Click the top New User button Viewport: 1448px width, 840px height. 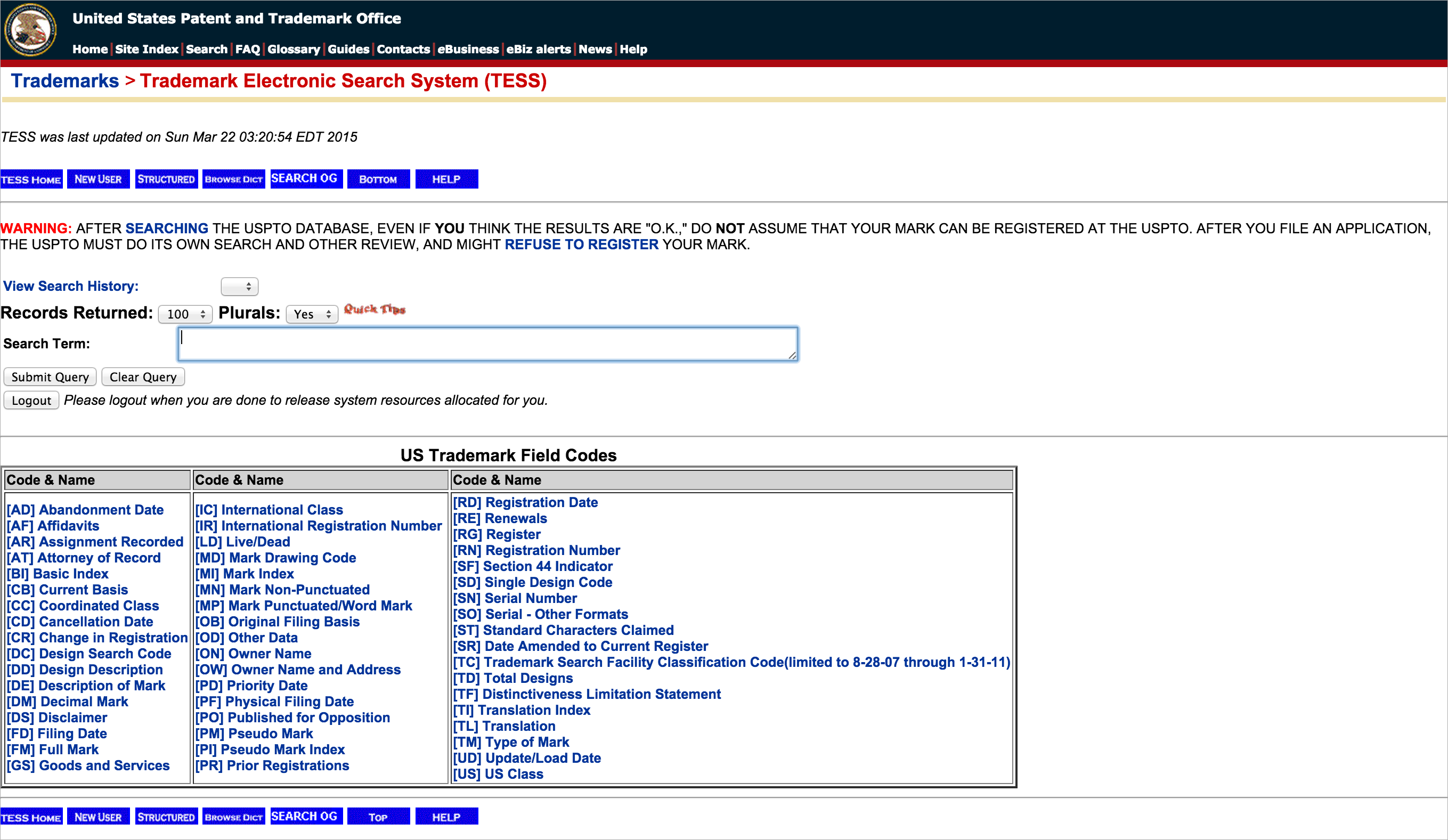[98, 180]
